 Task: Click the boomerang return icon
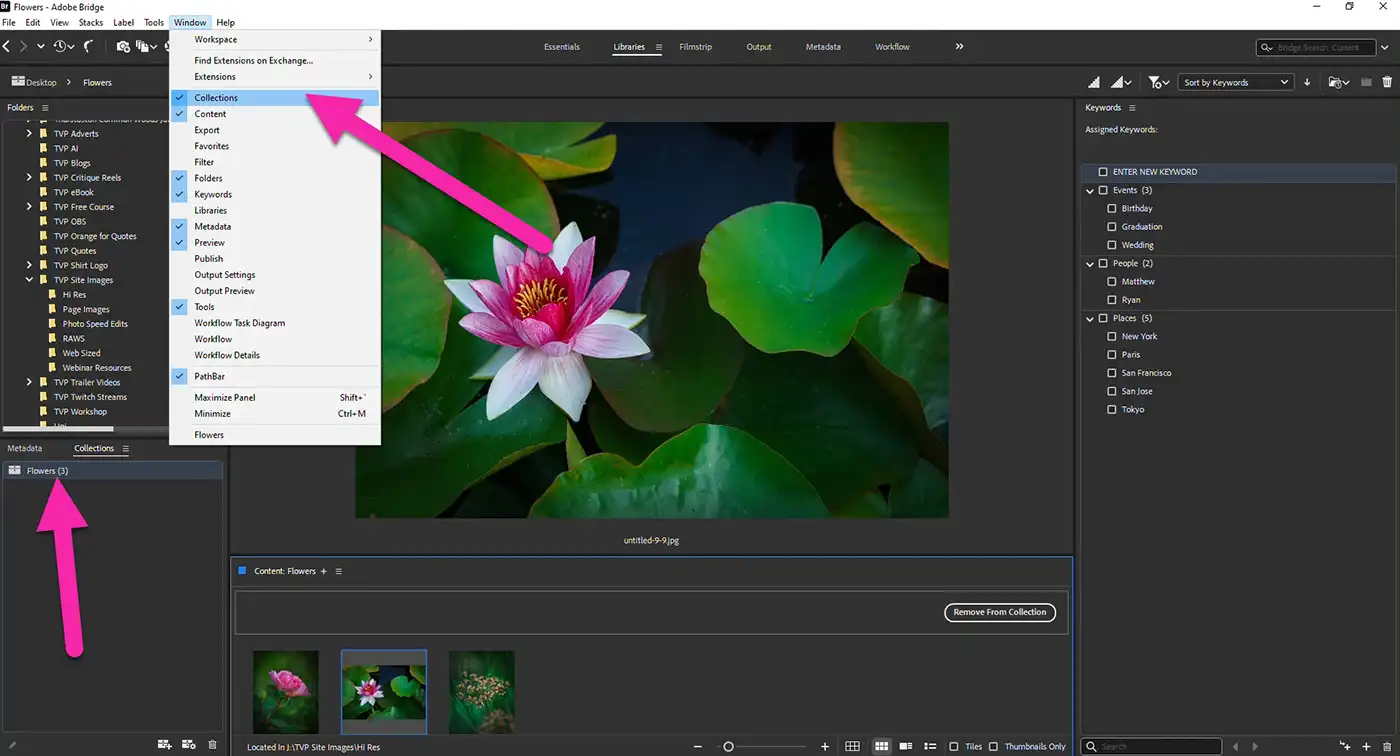[x=88, y=46]
